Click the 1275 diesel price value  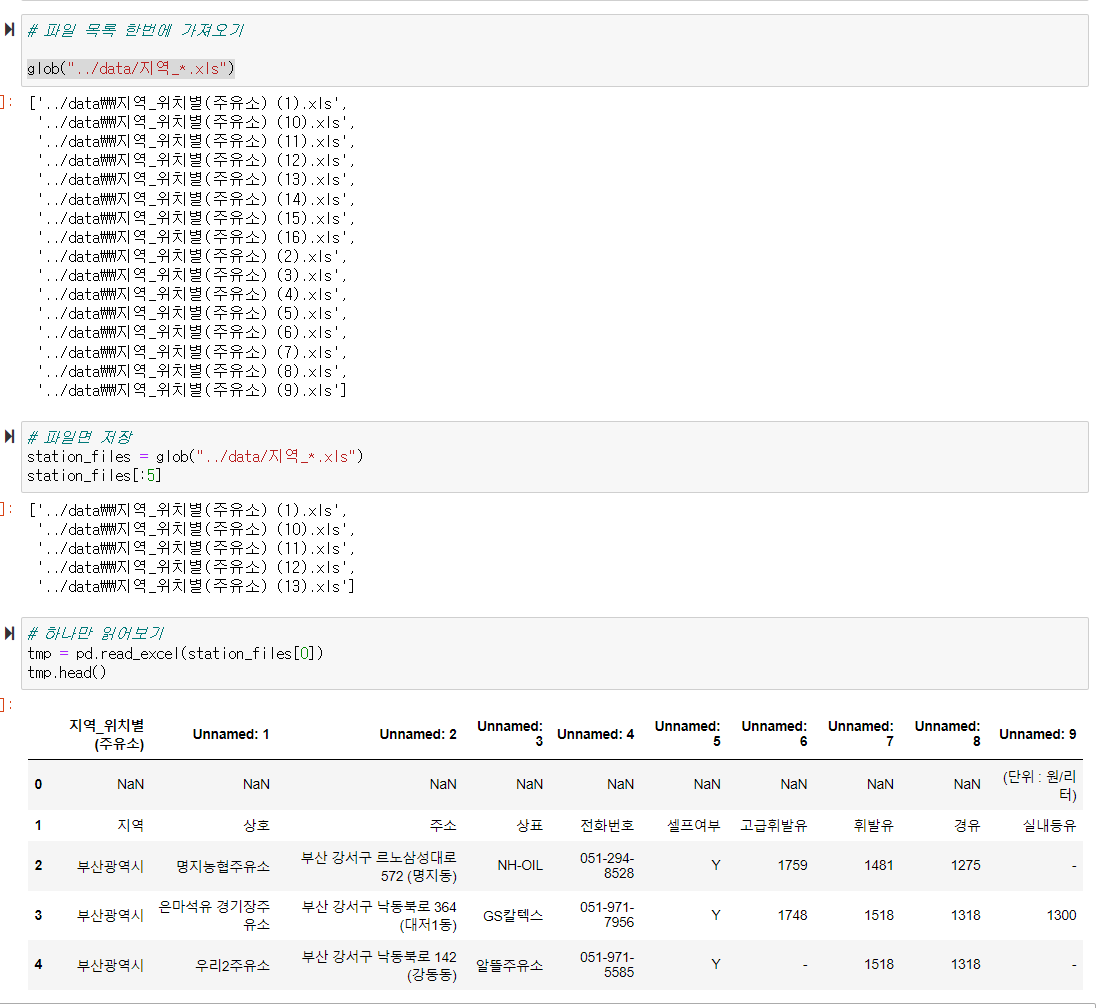pos(965,865)
